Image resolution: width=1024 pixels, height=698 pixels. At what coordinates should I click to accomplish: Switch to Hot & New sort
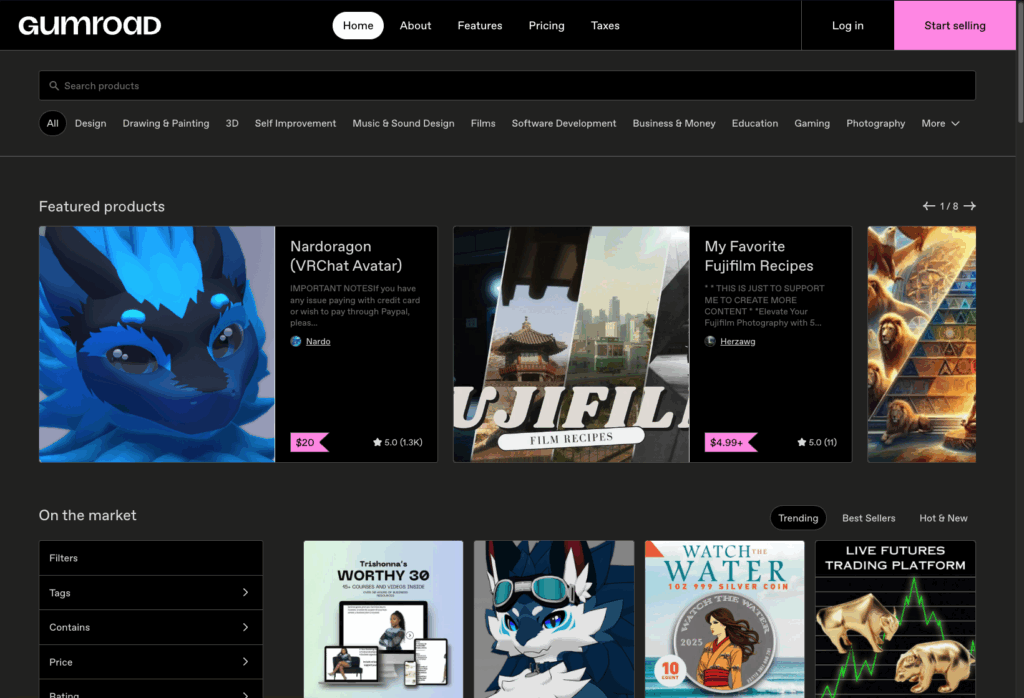tap(943, 518)
